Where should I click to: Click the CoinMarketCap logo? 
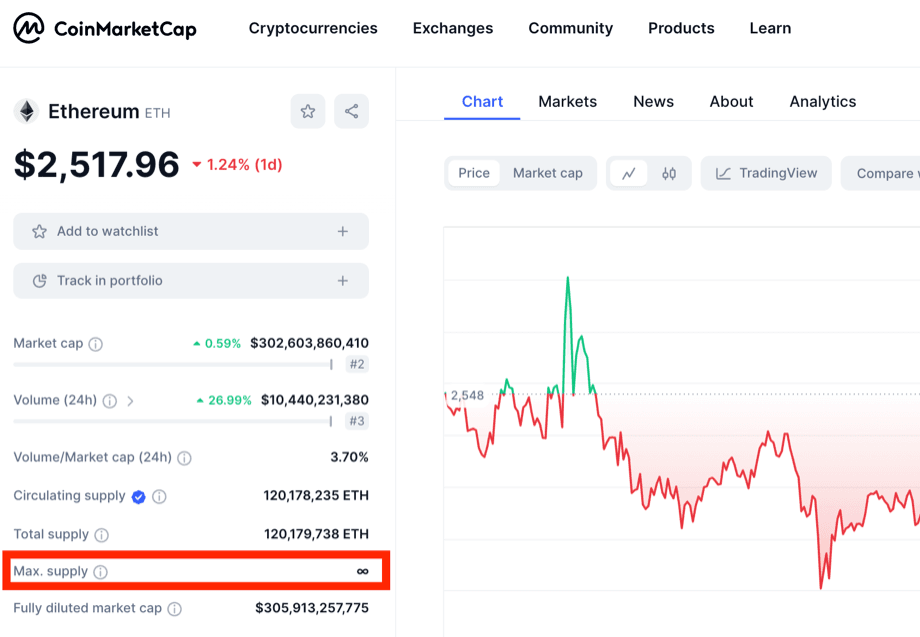coord(105,28)
